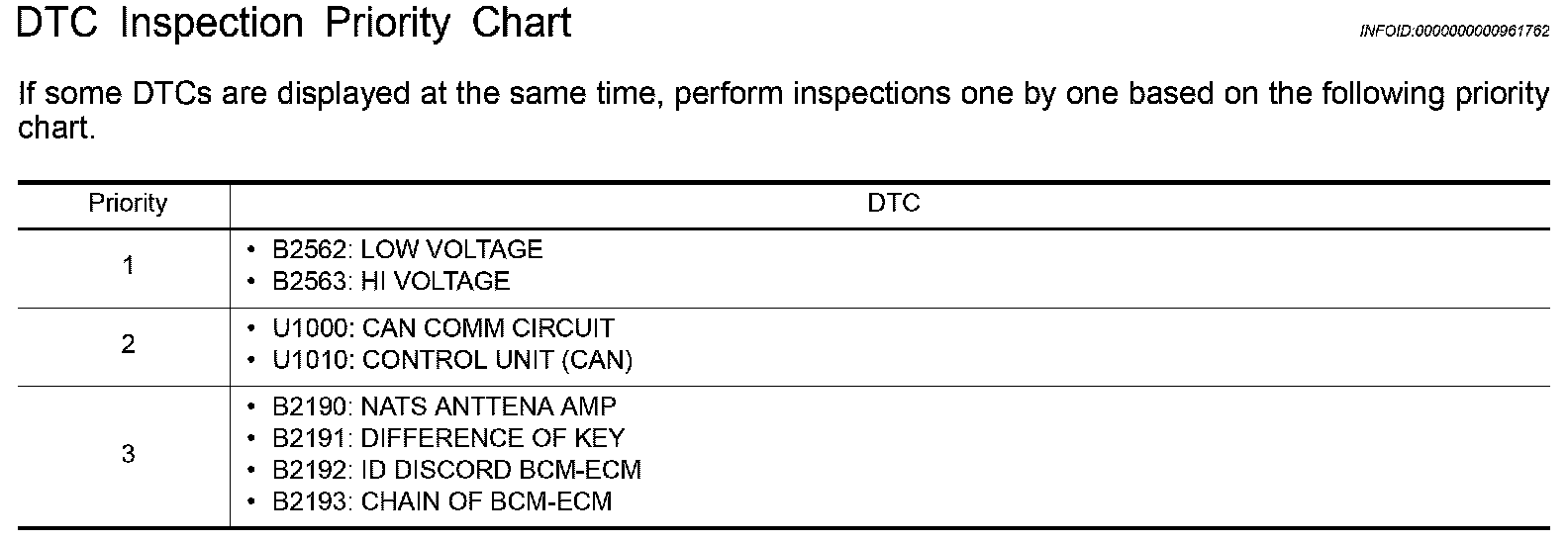Click the B2562: LOW VOLTAGE entry
Screen dimensions: 1568x542
click(408, 249)
